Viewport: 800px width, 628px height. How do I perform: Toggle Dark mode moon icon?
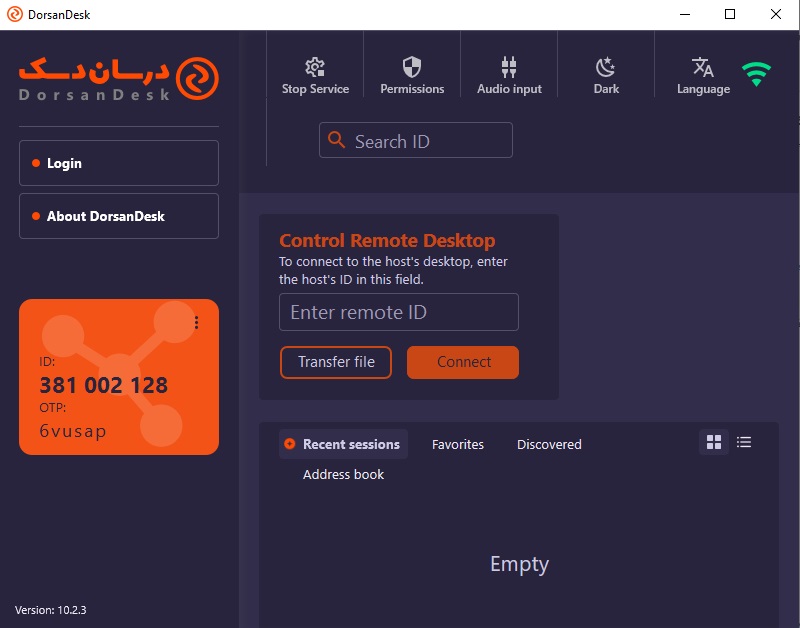pos(606,67)
